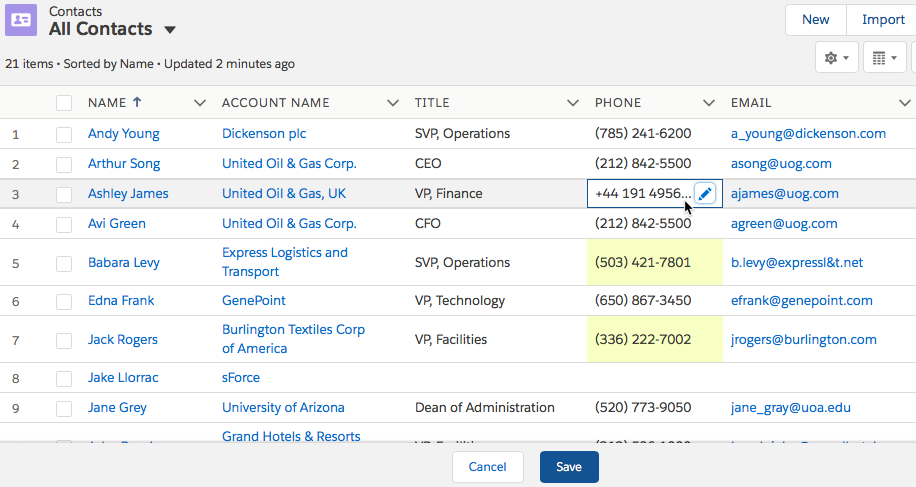Screen dimensions: 916x487
Task: Open the display-as table view switcher
Action: click(x=884, y=58)
